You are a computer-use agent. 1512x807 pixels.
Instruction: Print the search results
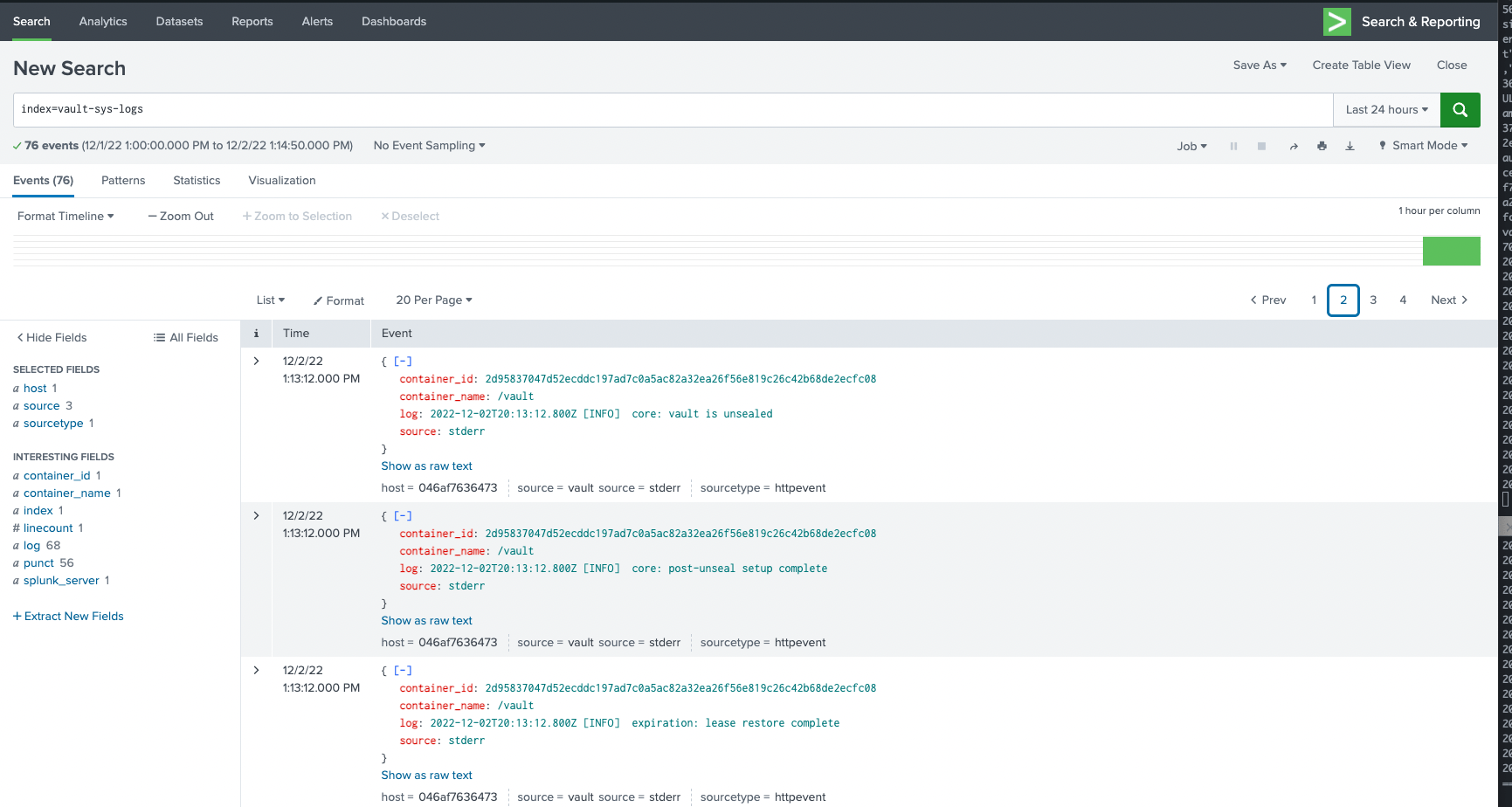[x=1322, y=146]
